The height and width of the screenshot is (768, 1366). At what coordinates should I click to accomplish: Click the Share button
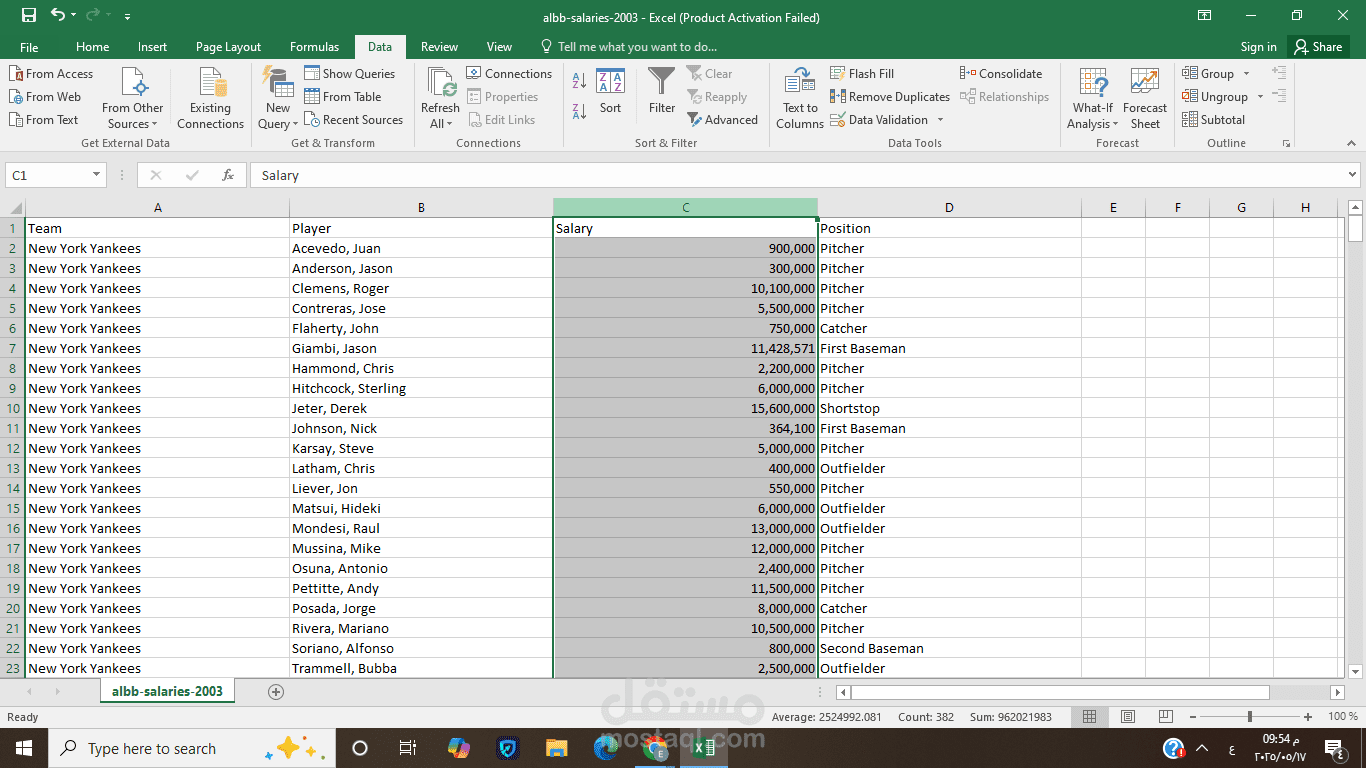1317,47
